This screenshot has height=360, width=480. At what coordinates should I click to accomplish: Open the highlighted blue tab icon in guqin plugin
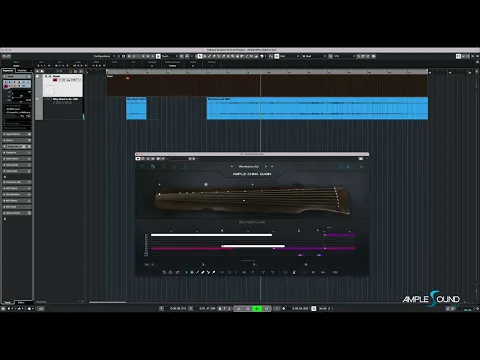tap(153, 166)
